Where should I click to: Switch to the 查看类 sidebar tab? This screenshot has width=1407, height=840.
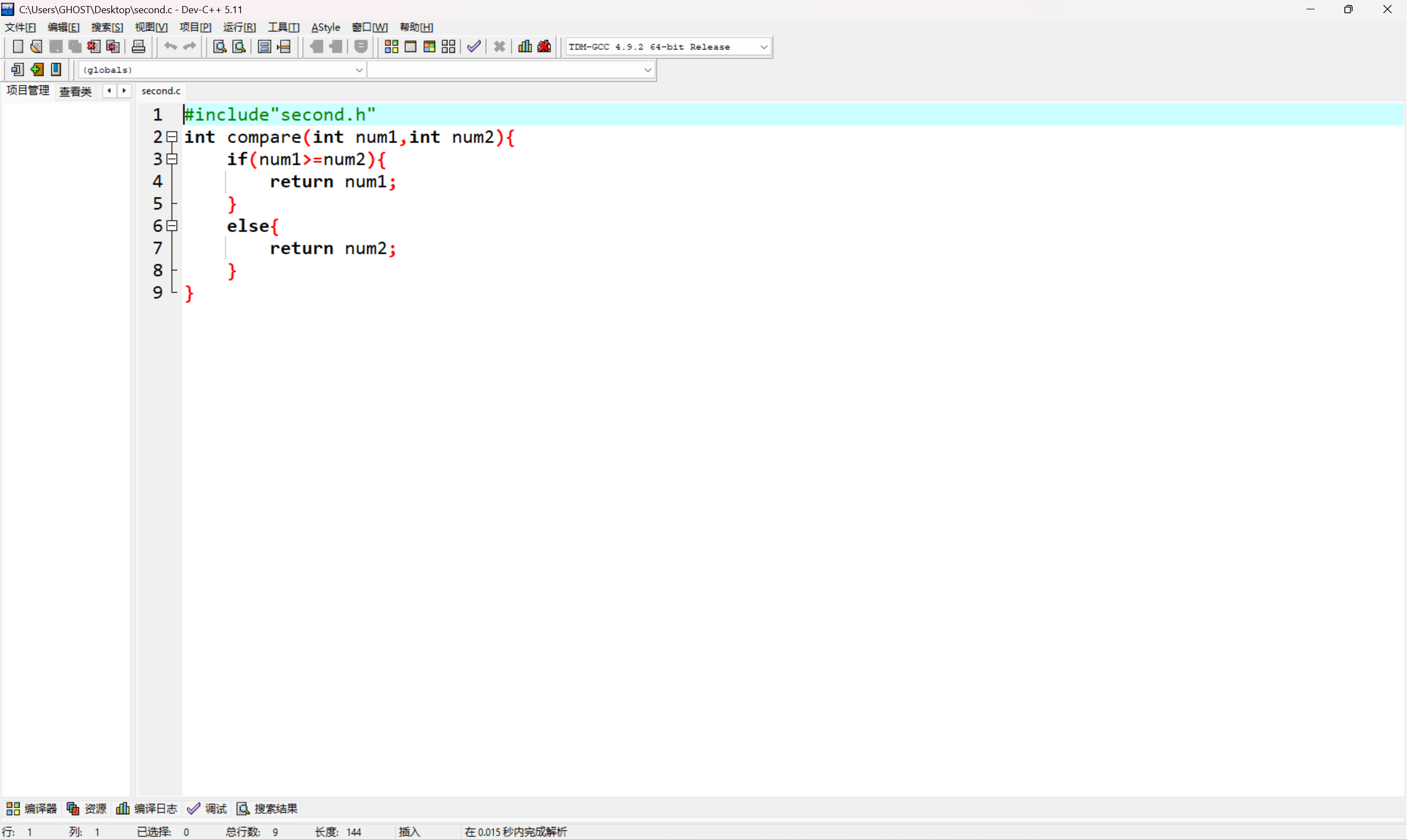[x=75, y=91]
